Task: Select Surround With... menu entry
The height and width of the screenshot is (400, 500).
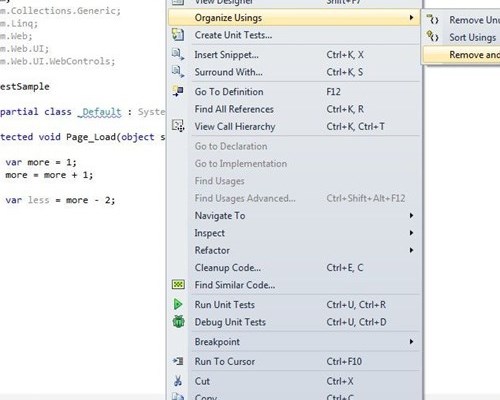Action: click(294, 72)
